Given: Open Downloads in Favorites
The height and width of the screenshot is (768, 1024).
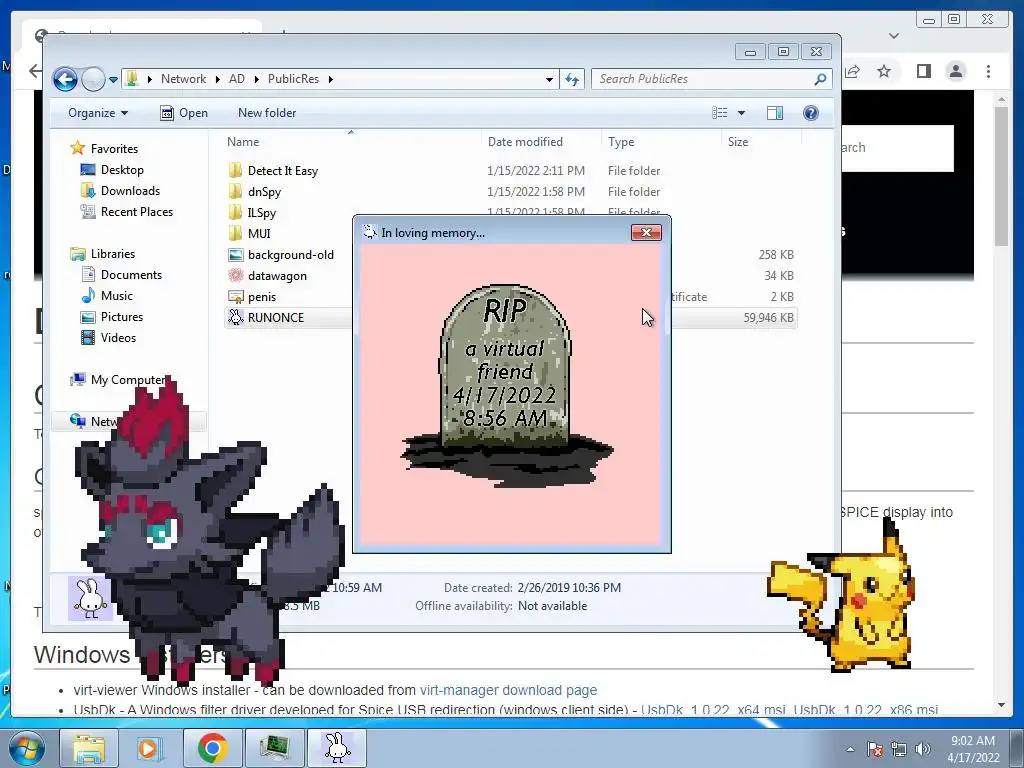Looking at the screenshot, I should click(x=130, y=191).
